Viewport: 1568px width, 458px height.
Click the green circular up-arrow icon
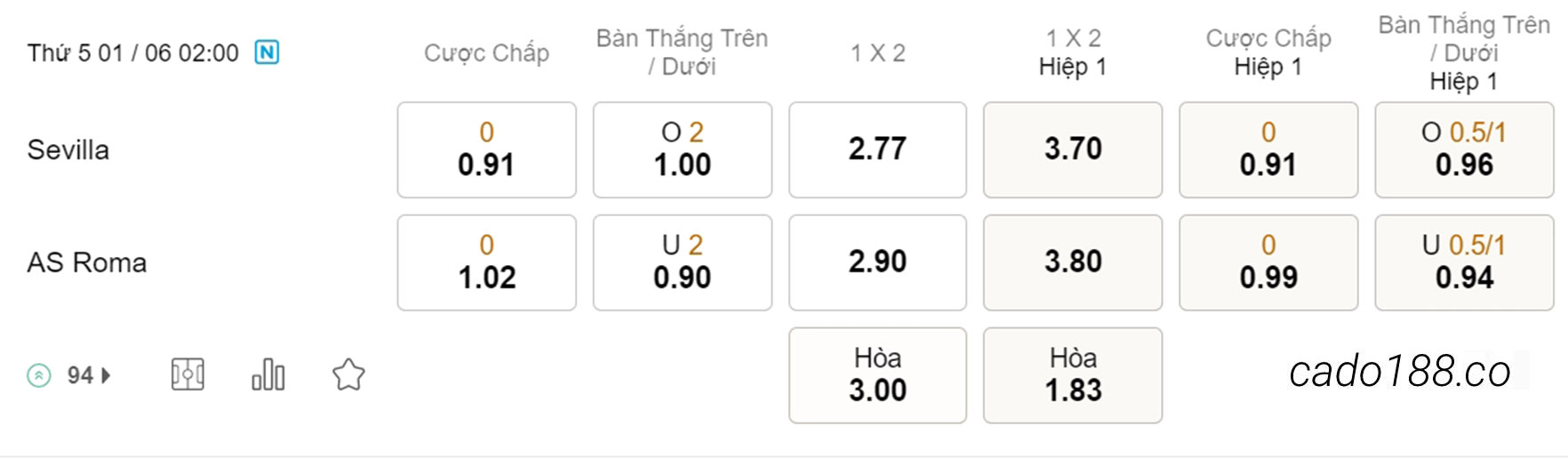[39, 375]
